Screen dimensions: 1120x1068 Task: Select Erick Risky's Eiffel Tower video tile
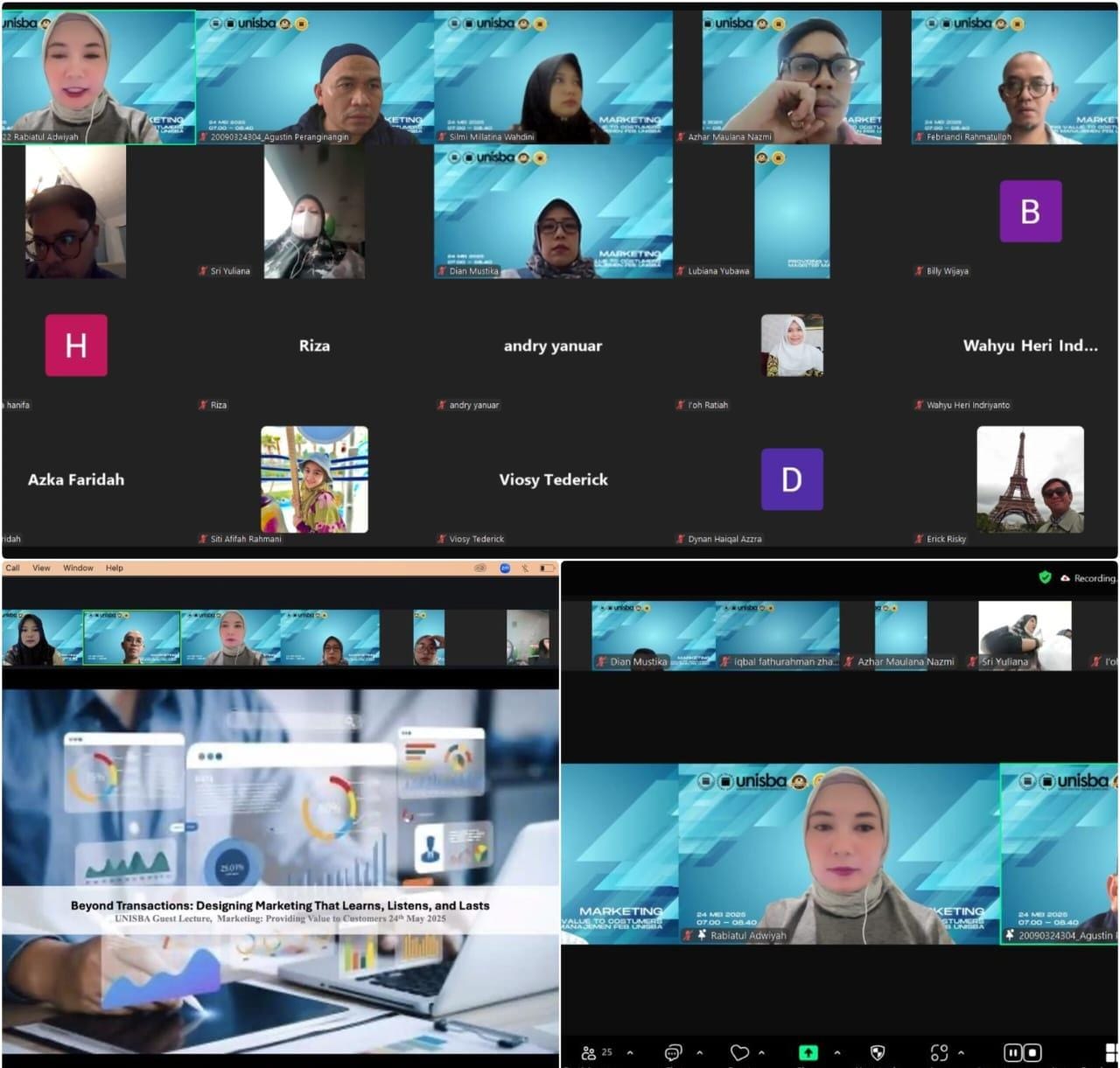[x=1030, y=479]
